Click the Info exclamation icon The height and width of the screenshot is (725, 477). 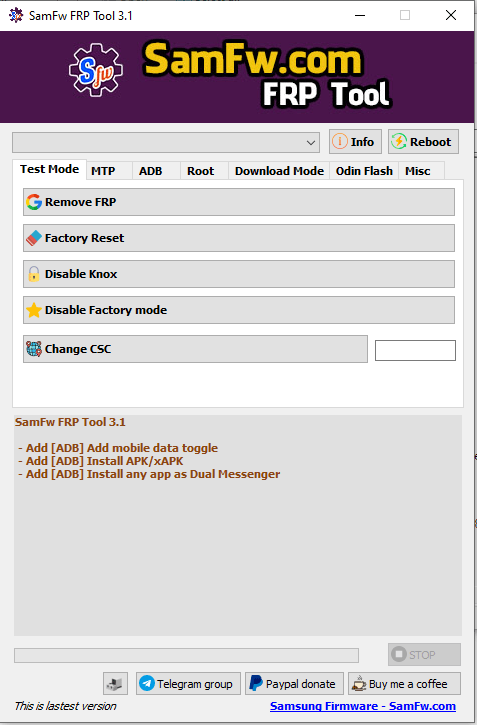point(340,141)
